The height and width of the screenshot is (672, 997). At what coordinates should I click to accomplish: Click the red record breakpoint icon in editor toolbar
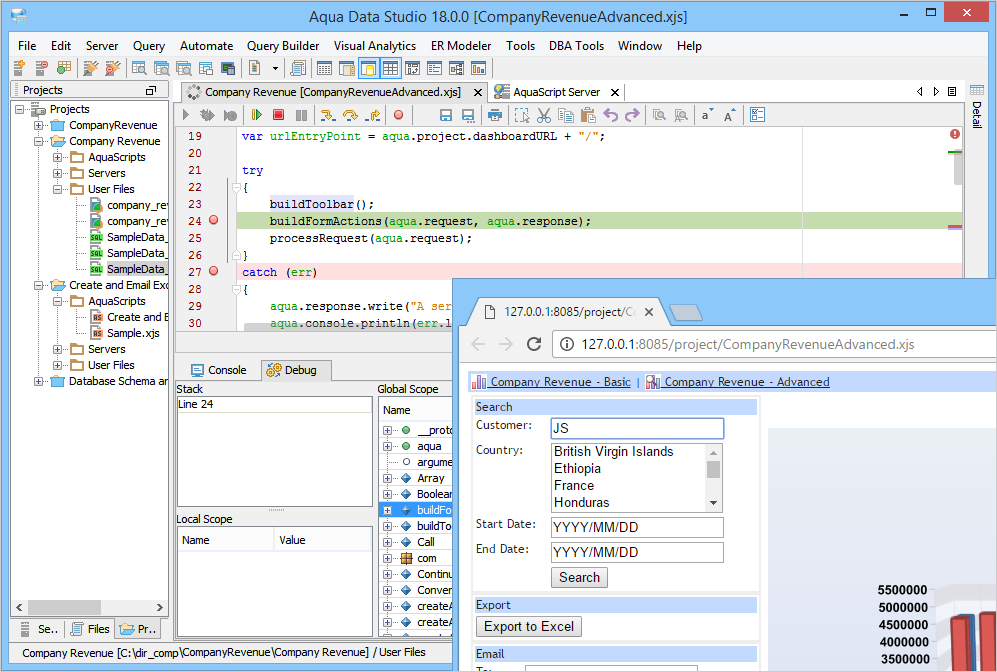pyautogui.click(x=398, y=115)
